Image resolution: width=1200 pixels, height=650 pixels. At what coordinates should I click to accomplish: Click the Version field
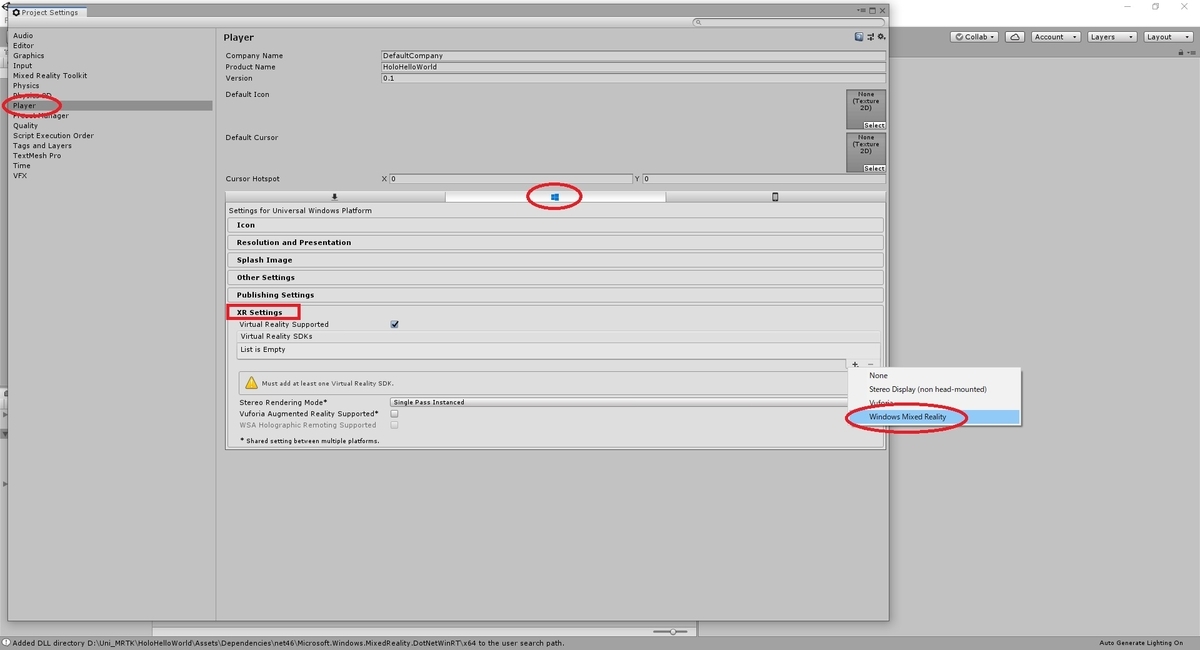[633, 78]
